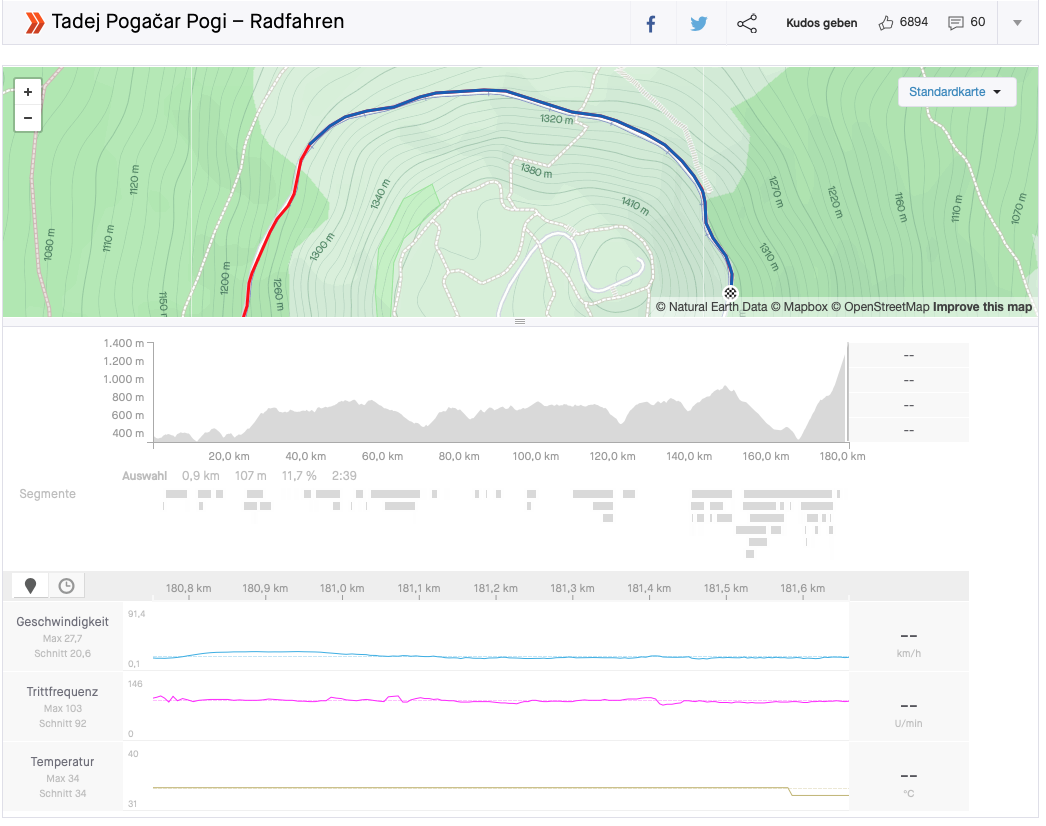1046x826 pixels.
Task: Open the Improve this map link
Action: (982, 307)
